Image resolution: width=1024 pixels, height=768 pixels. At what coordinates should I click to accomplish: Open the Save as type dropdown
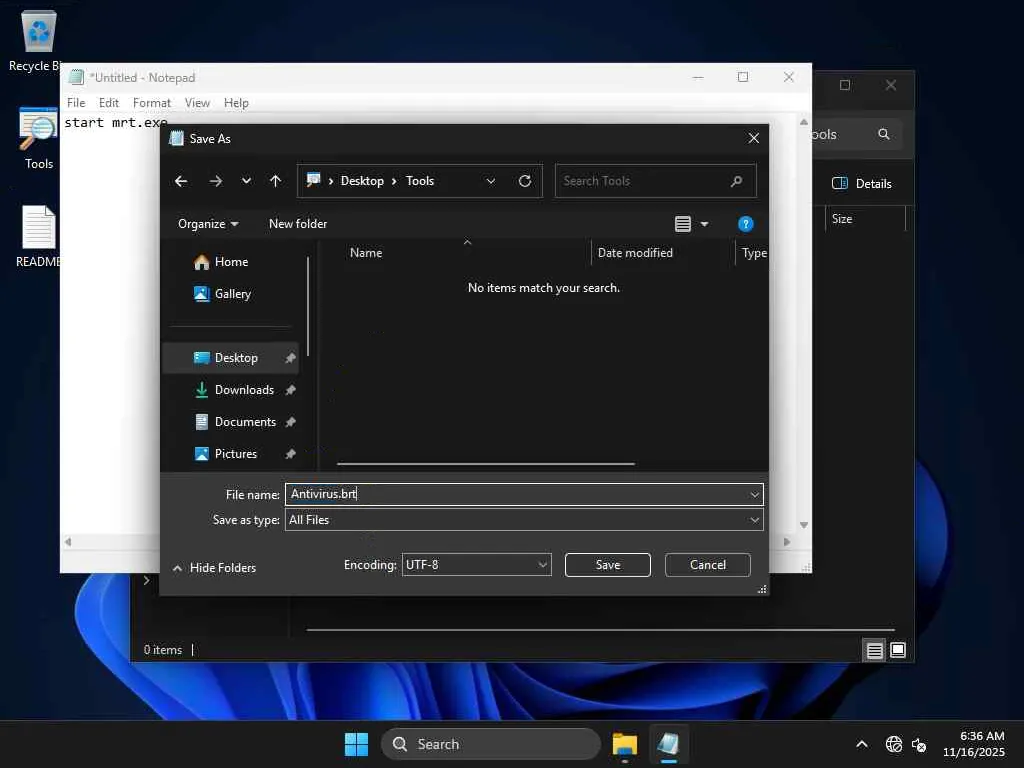click(x=524, y=520)
